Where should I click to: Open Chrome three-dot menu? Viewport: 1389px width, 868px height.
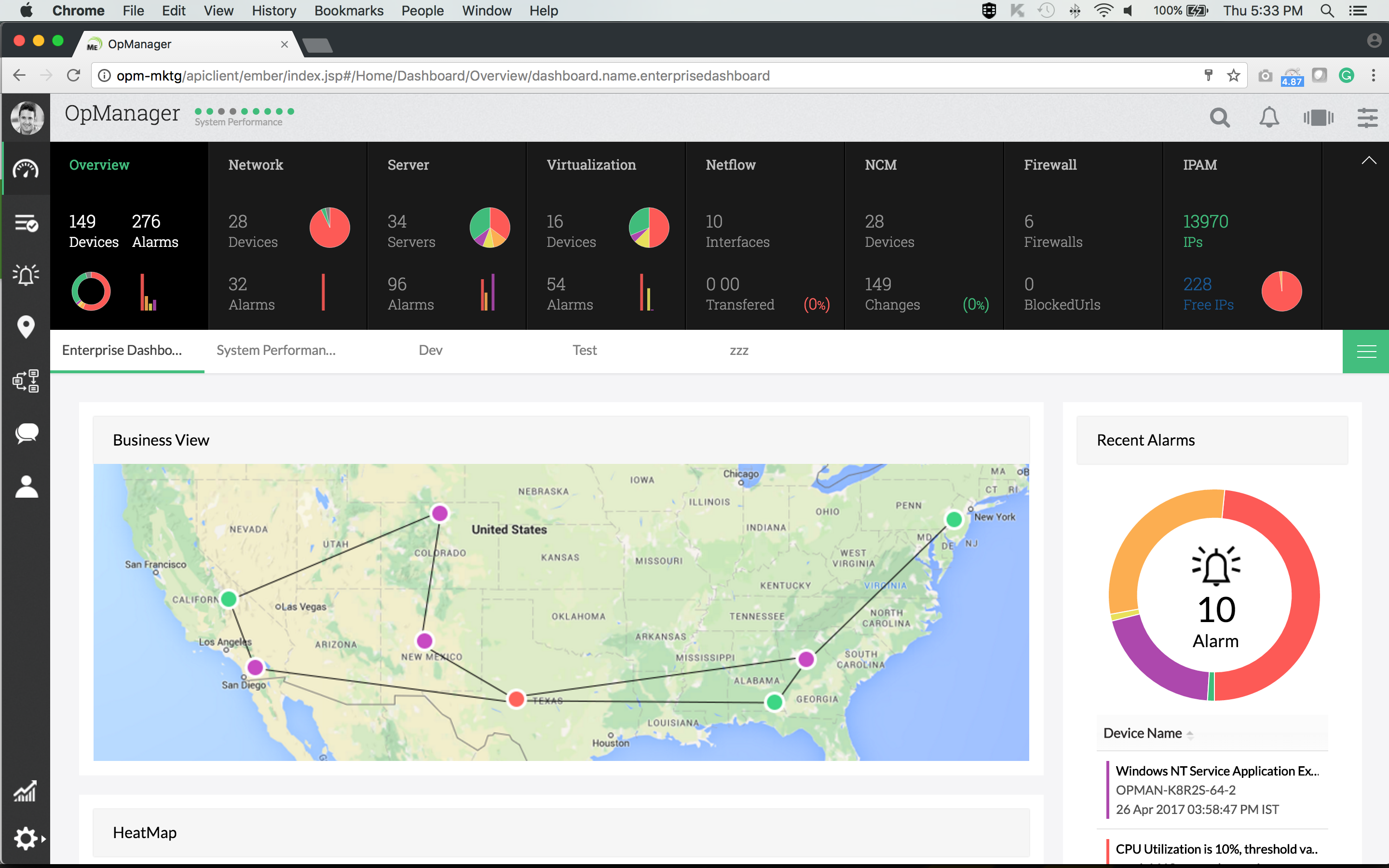[1374, 75]
